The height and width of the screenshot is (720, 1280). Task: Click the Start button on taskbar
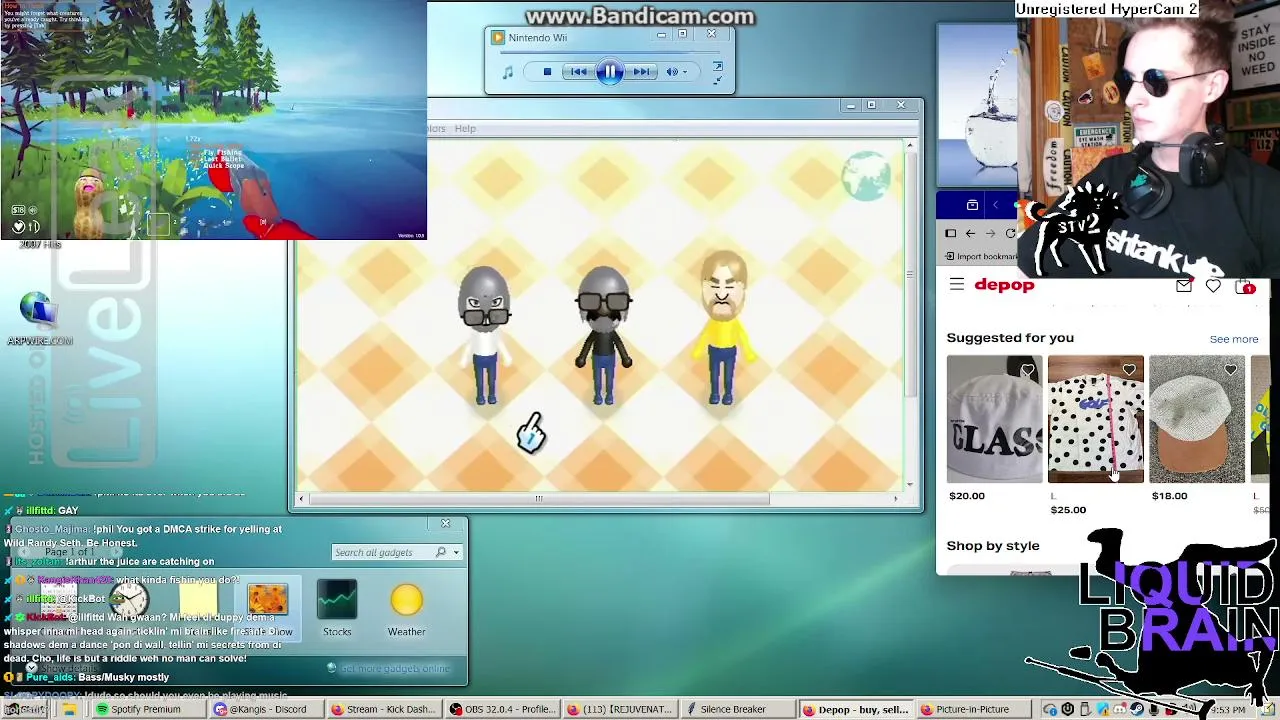(24, 709)
